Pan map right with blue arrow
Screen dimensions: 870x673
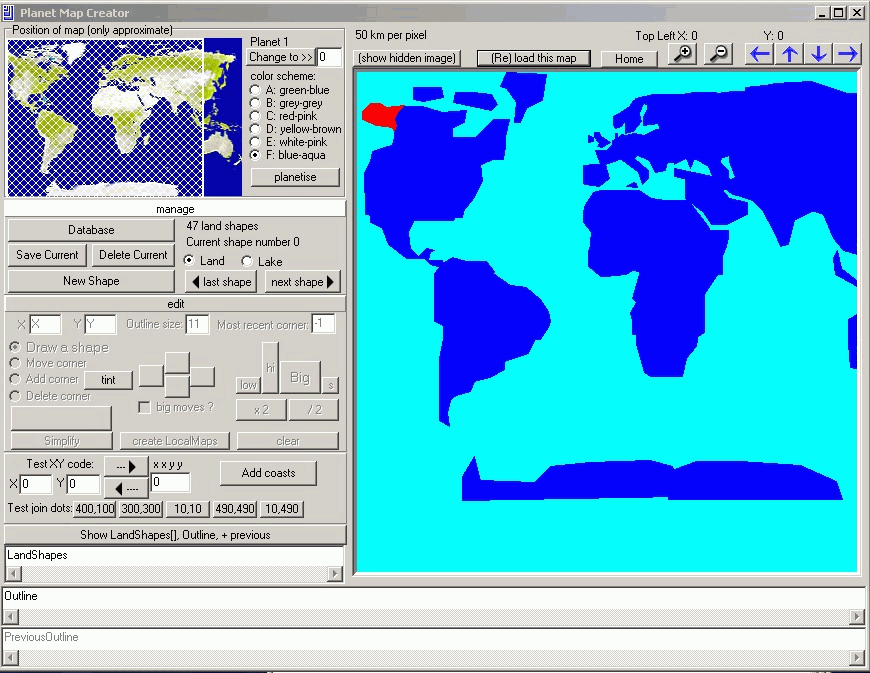click(848, 54)
